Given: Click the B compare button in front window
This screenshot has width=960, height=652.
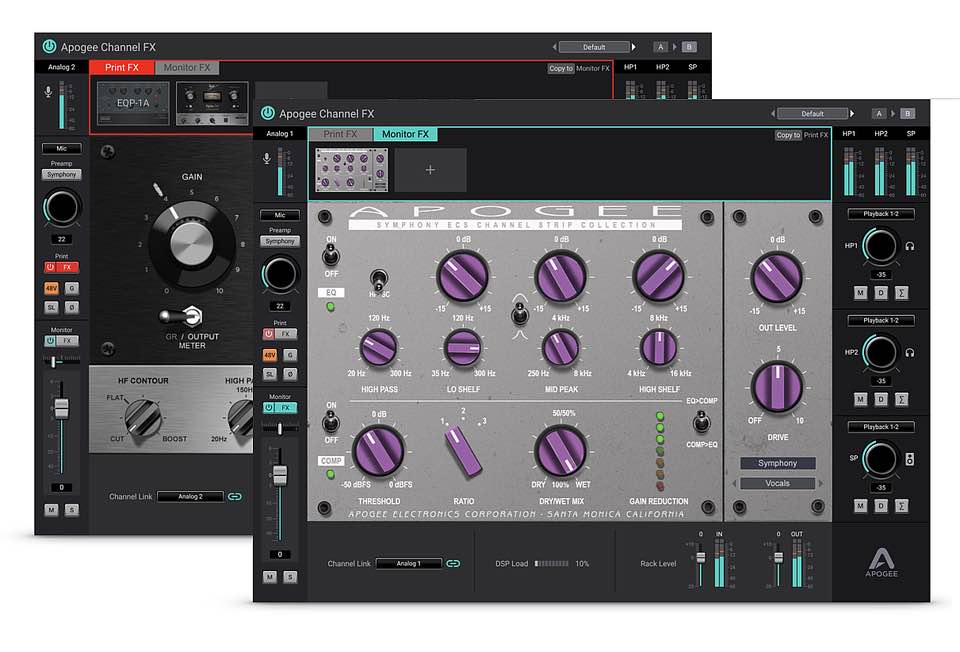Looking at the screenshot, I should (907, 113).
